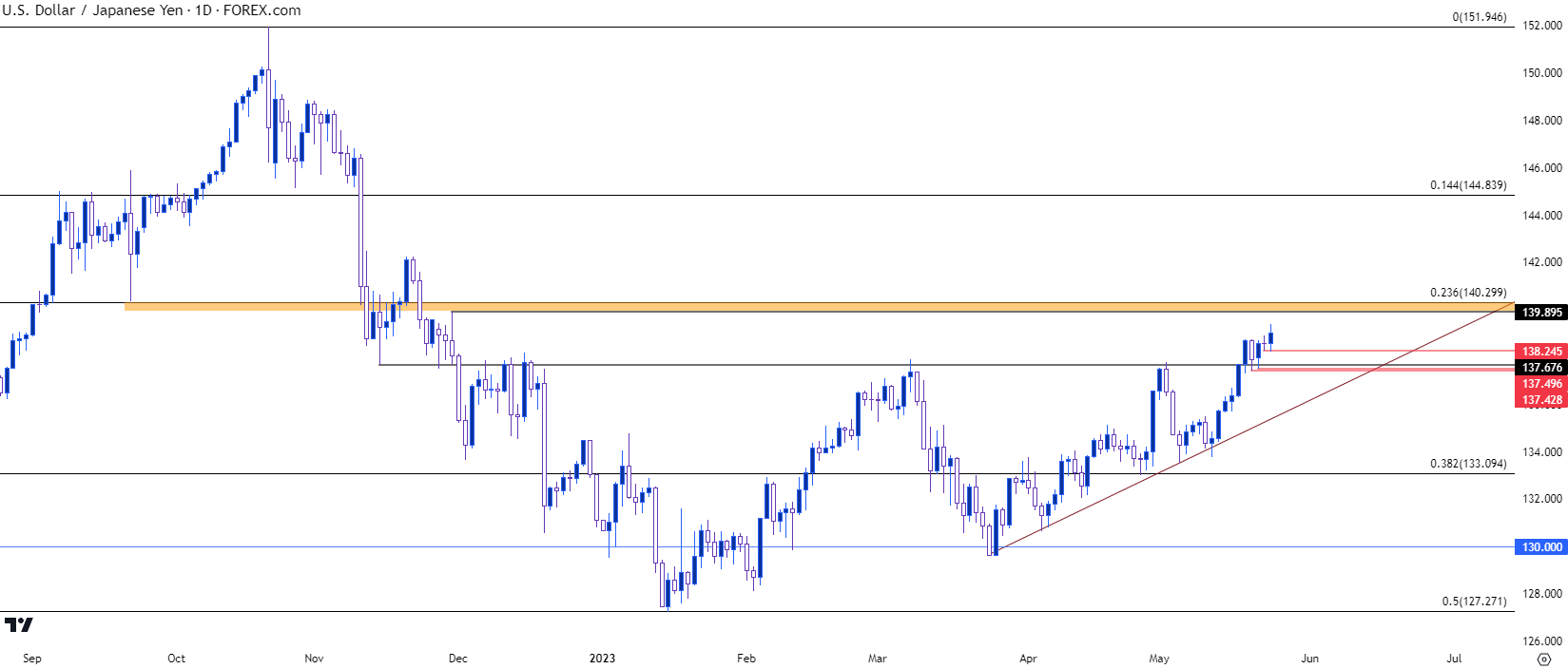Click the 152.000 value on price axis
The height and width of the screenshot is (669, 1568).
[x=1541, y=26]
